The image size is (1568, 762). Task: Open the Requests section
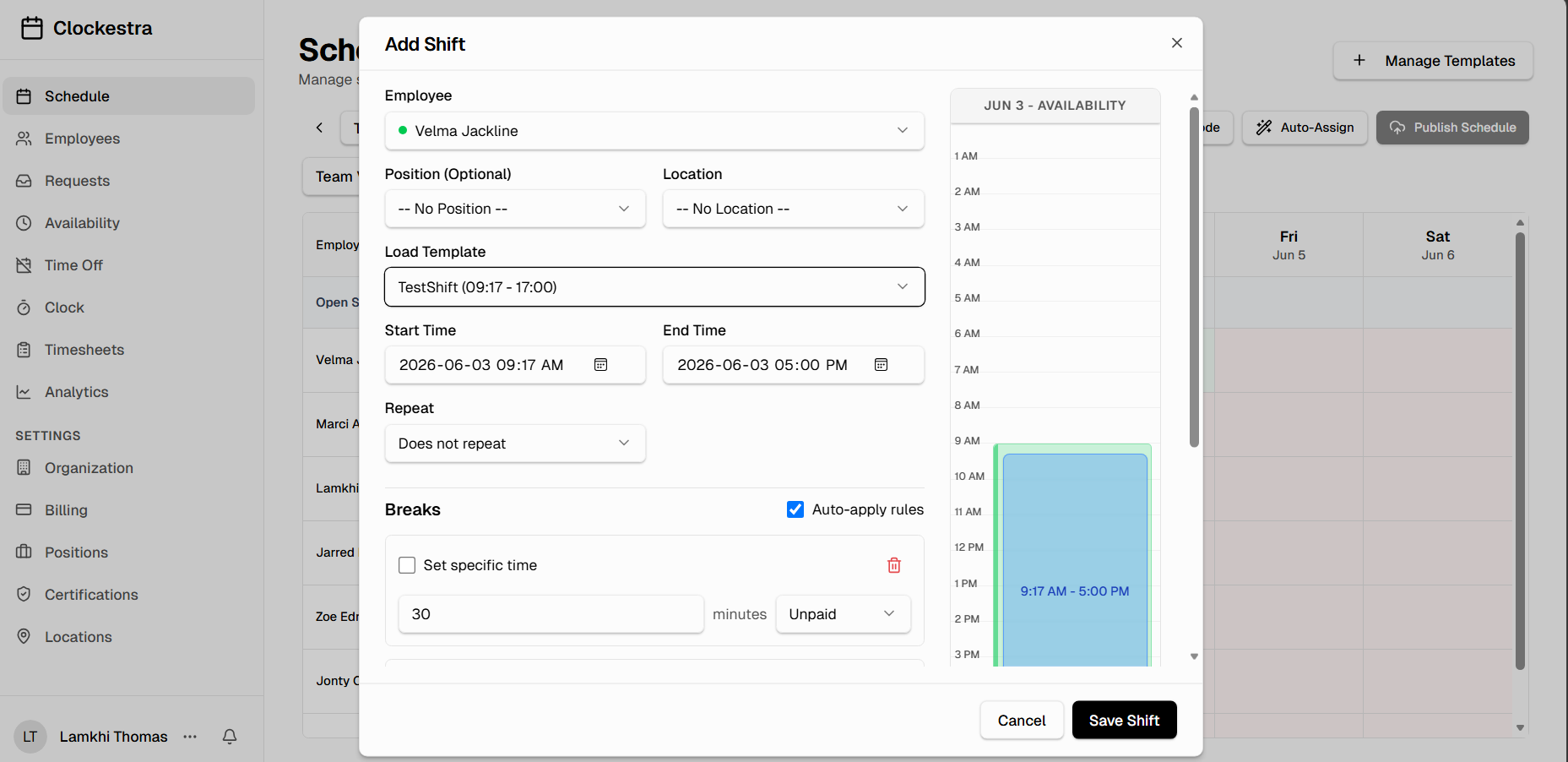(x=128, y=181)
